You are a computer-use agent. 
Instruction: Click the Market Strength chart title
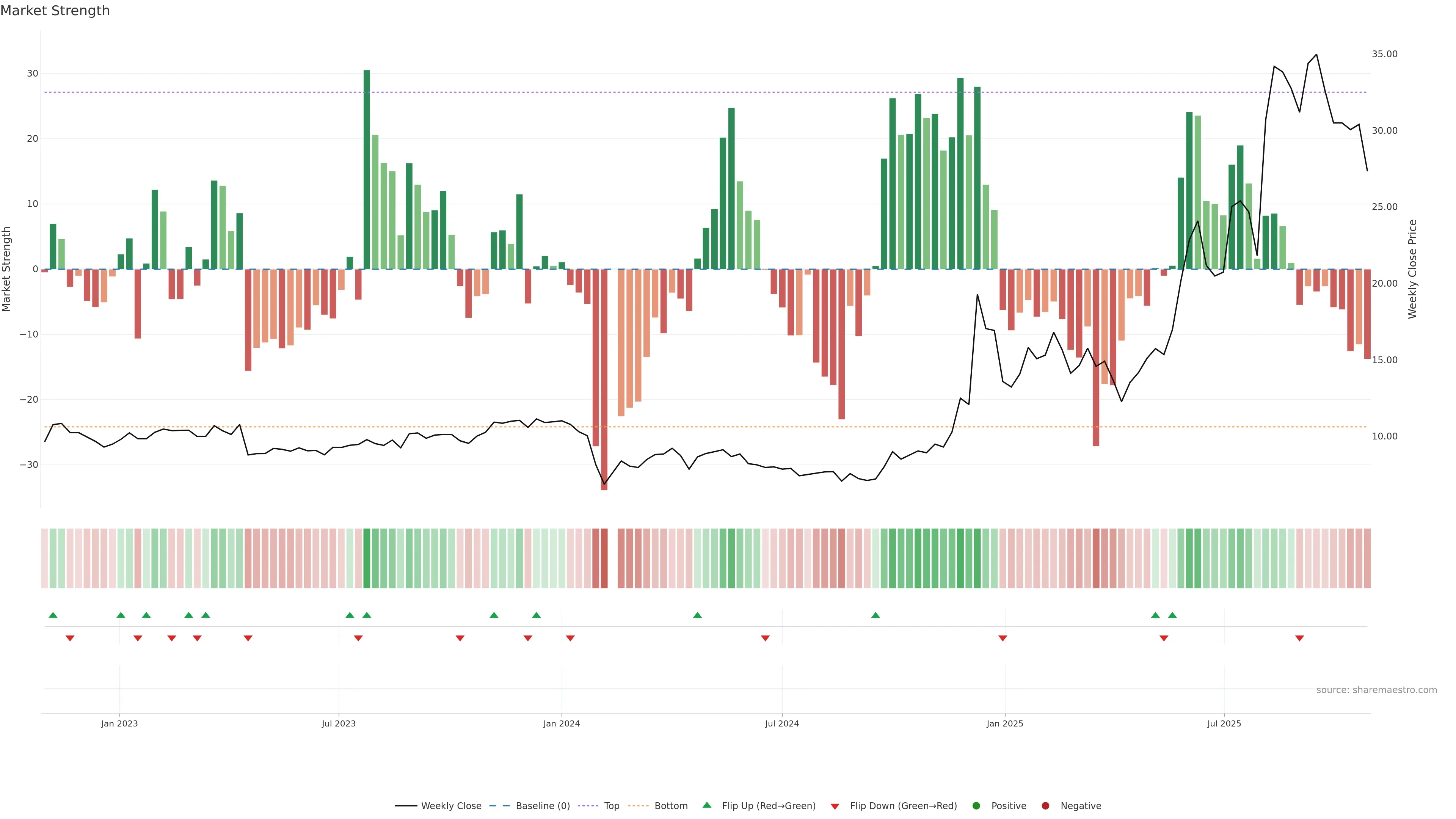55,11
